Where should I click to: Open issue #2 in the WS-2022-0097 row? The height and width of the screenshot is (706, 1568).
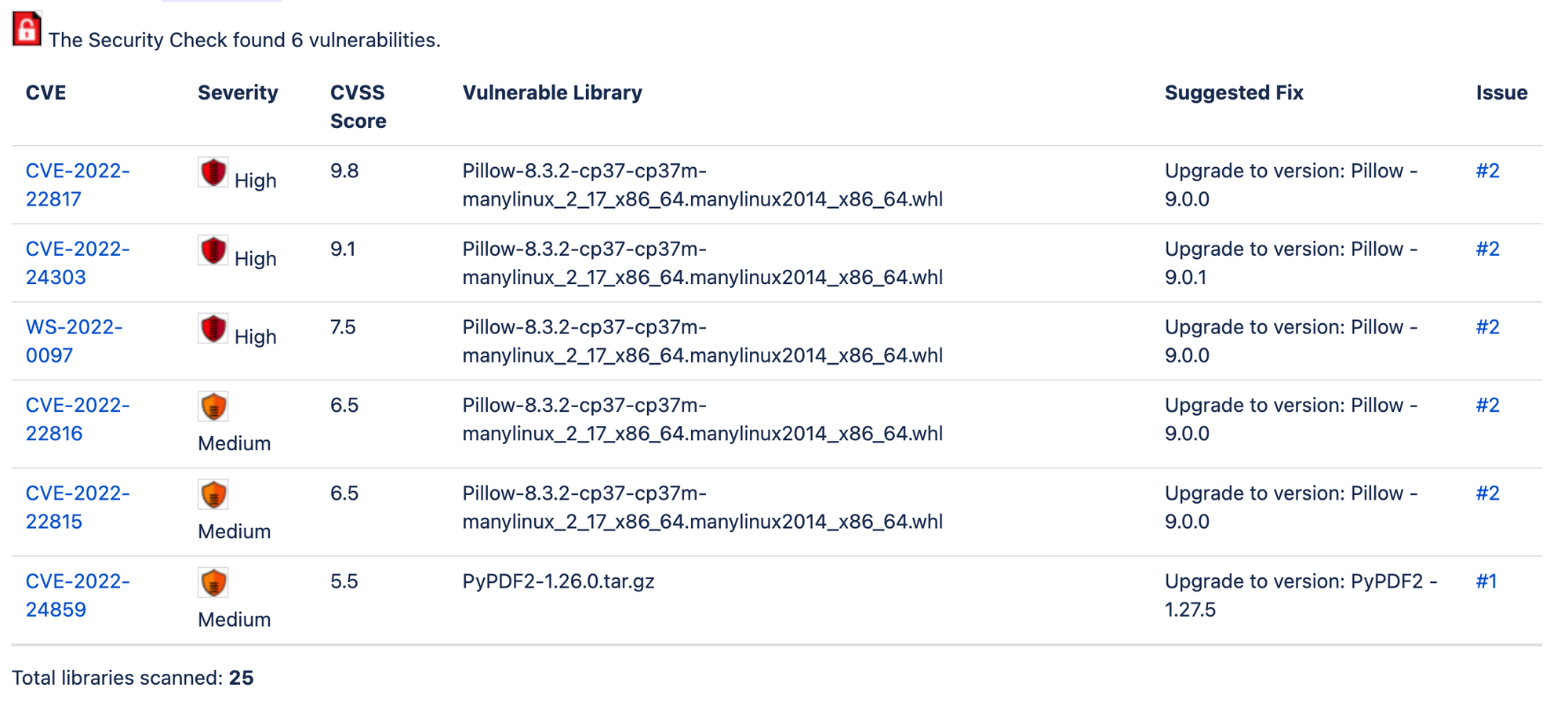1488,327
